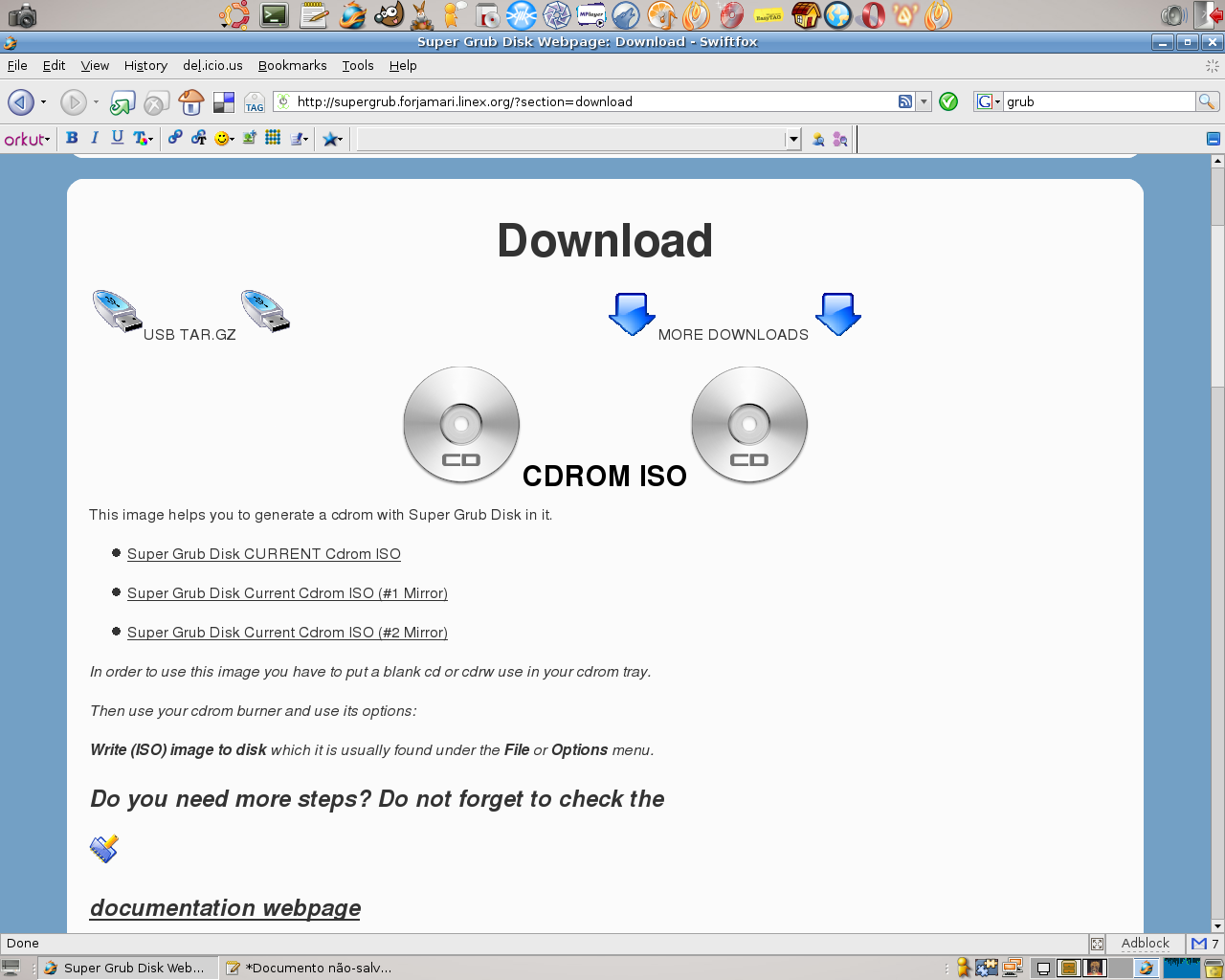
Task: Open the Cdrom ISO #1 Mirror link
Action: pos(287,593)
